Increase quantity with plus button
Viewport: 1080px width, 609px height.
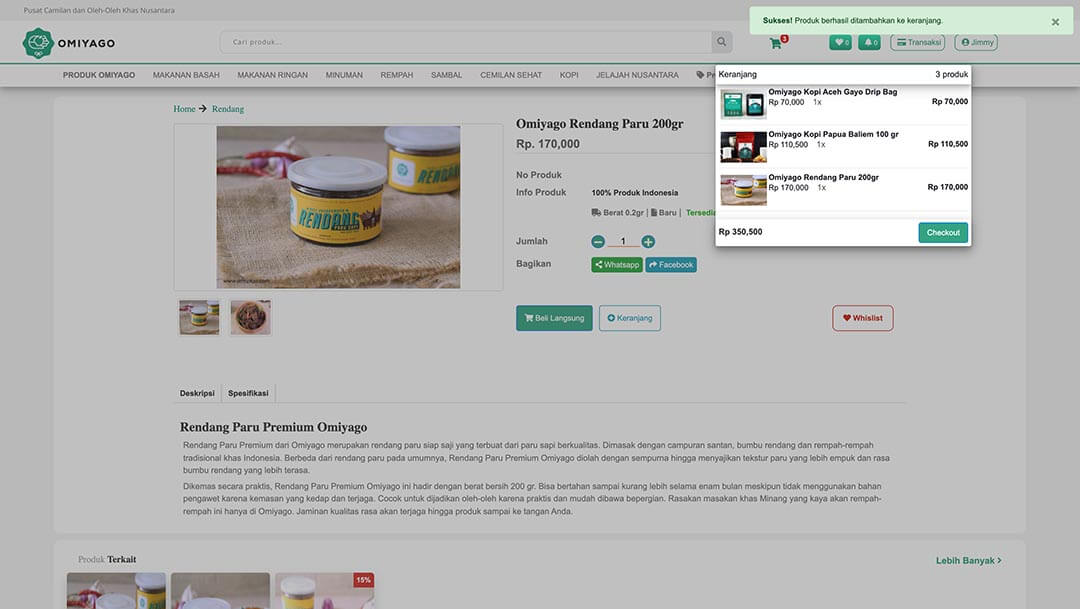coord(648,242)
